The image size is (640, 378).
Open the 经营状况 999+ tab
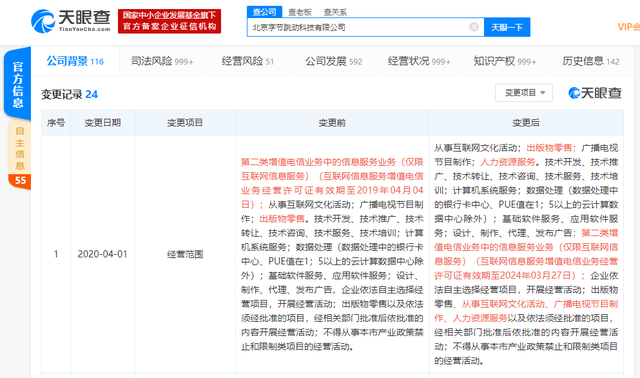coord(419,61)
